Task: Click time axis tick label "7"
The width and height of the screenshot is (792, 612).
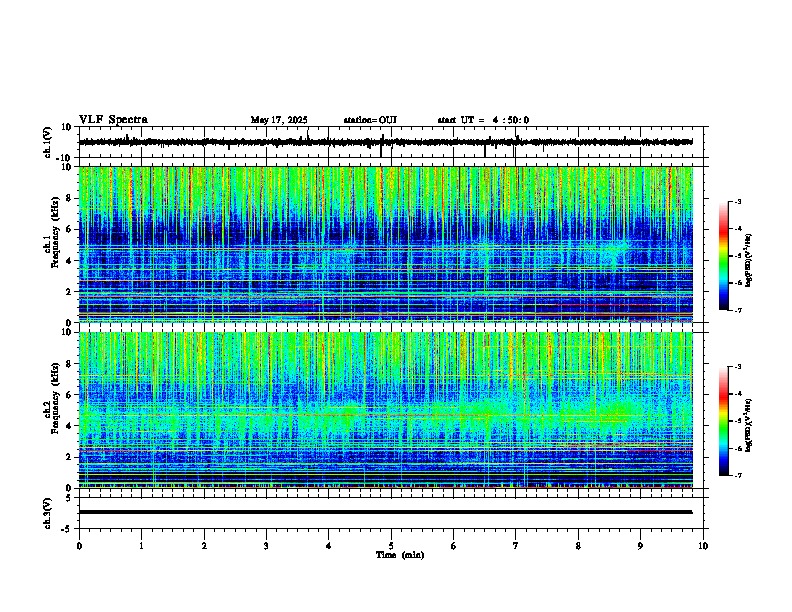Action: (x=516, y=546)
